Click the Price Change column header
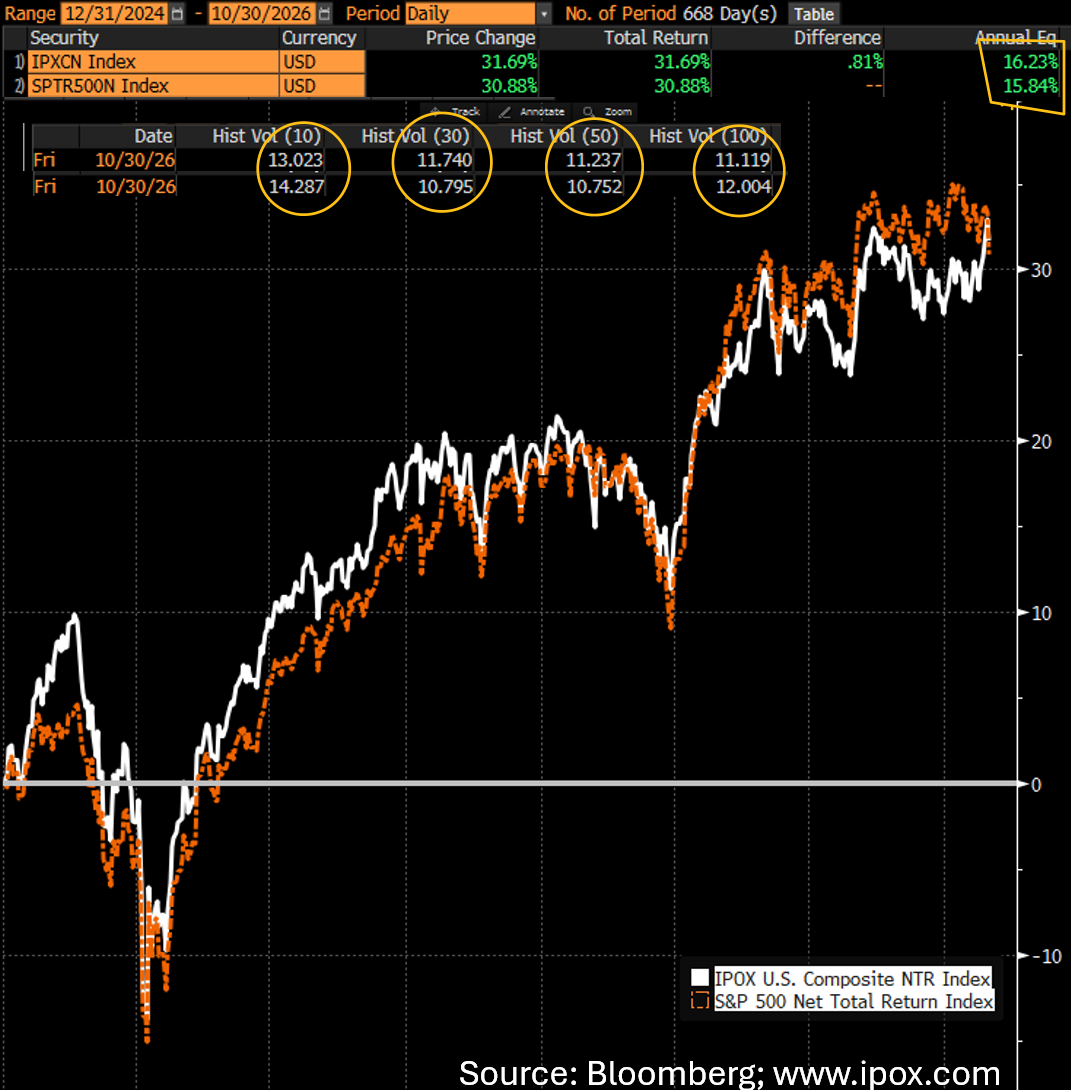 click(x=480, y=38)
